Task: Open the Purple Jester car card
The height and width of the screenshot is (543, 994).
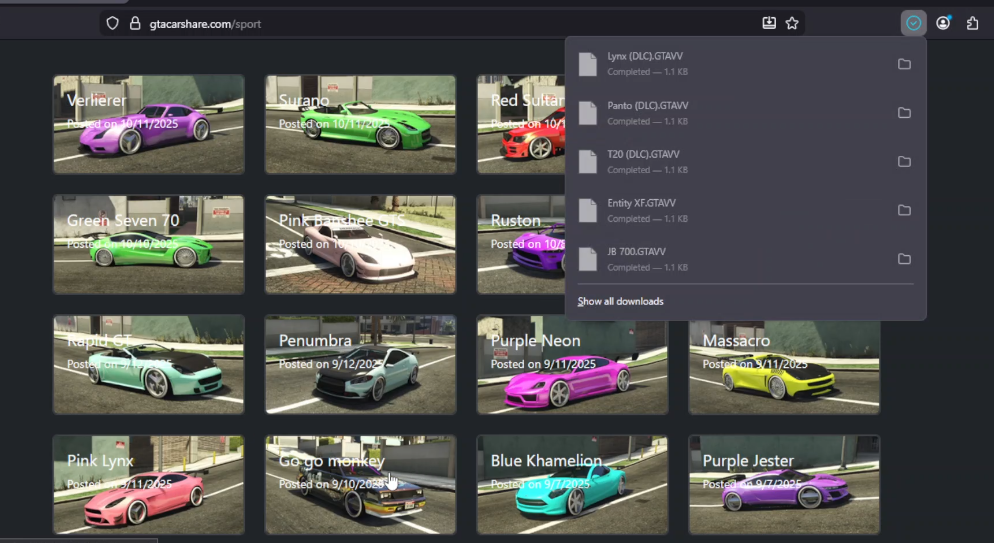Action: 784,485
